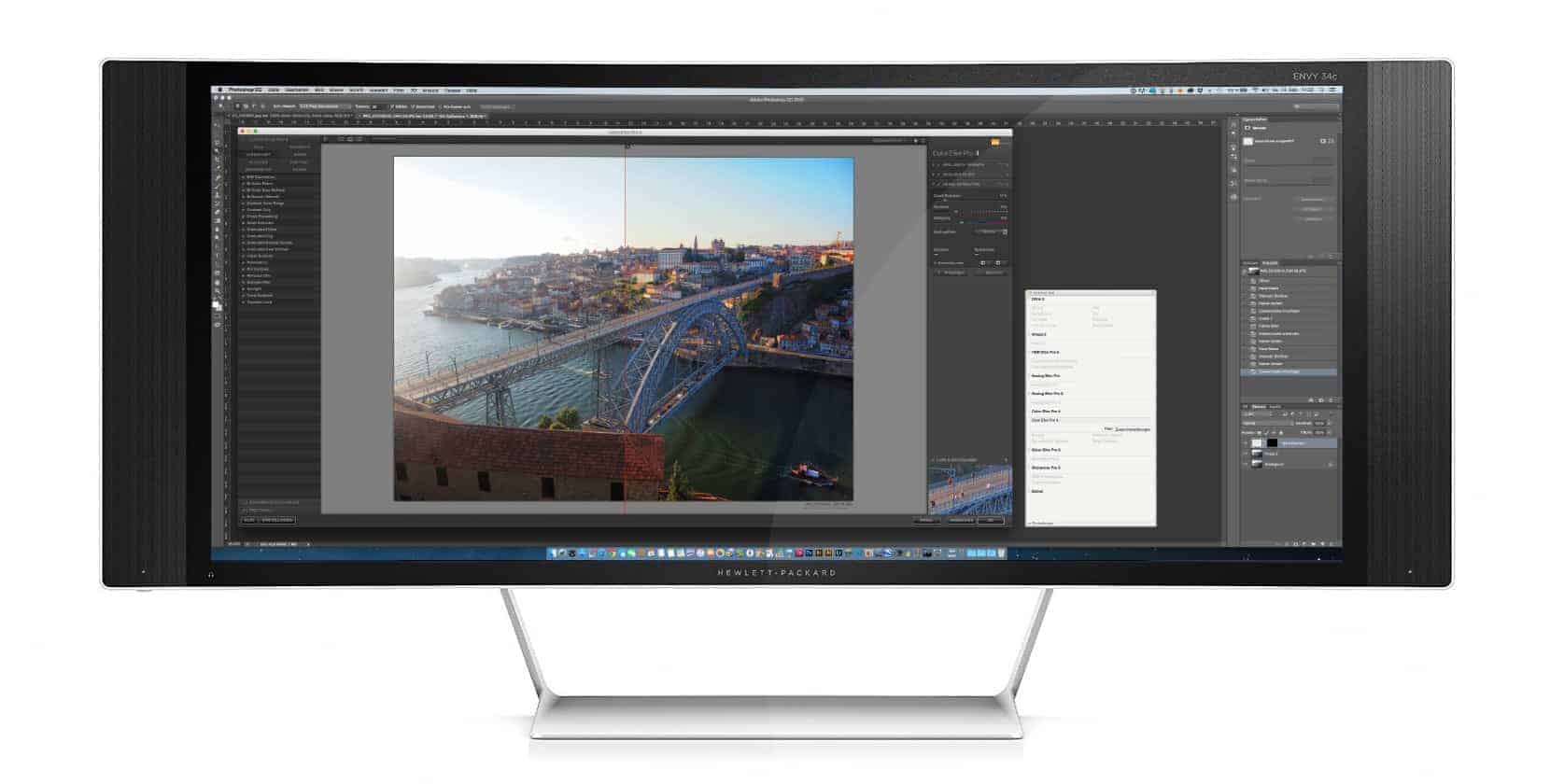Viewport: 1550px width, 784px height.
Task: Click the foreground/background color swatch in the toolbar
Action: (217, 305)
